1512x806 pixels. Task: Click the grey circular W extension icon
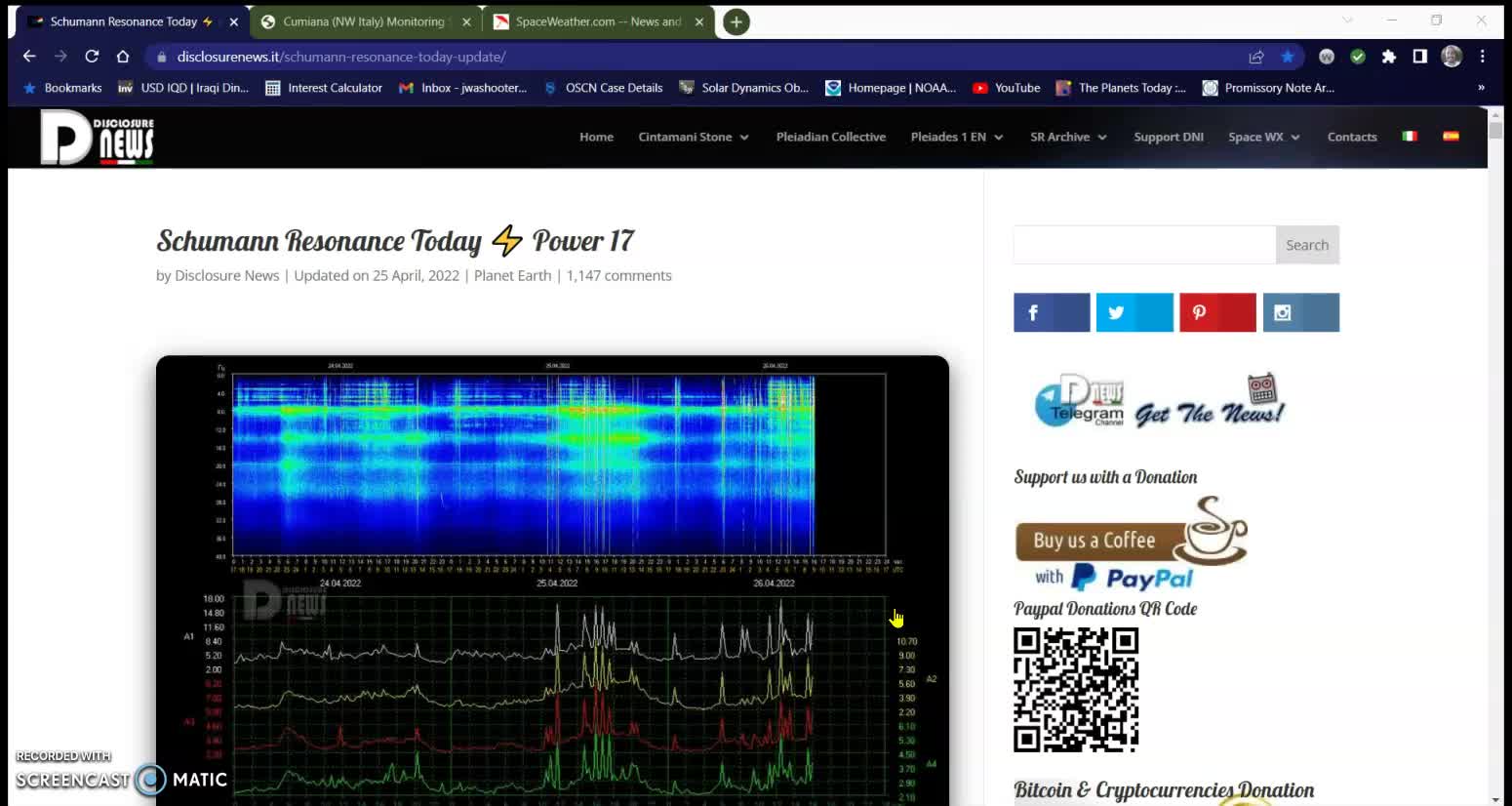tap(1327, 57)
